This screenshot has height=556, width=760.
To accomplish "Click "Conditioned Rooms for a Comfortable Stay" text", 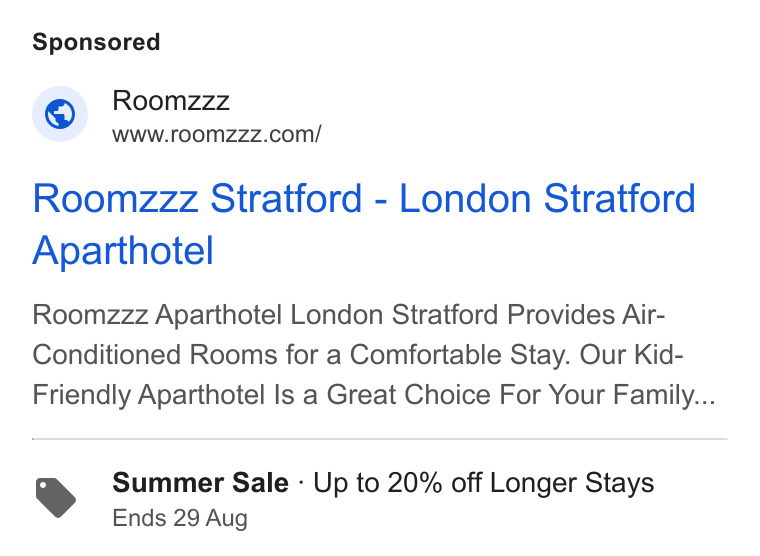I will (299, 354).
